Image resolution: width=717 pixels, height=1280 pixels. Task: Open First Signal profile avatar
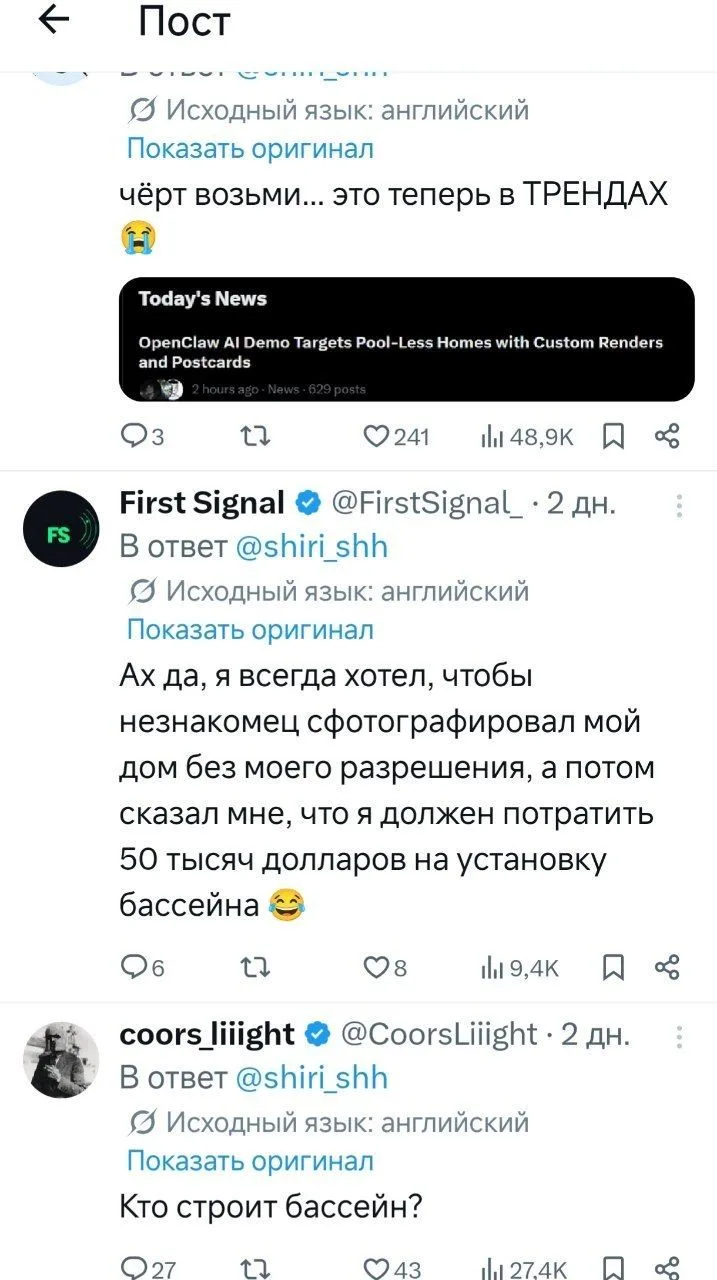pyautogui.click(x=61, y=529)
